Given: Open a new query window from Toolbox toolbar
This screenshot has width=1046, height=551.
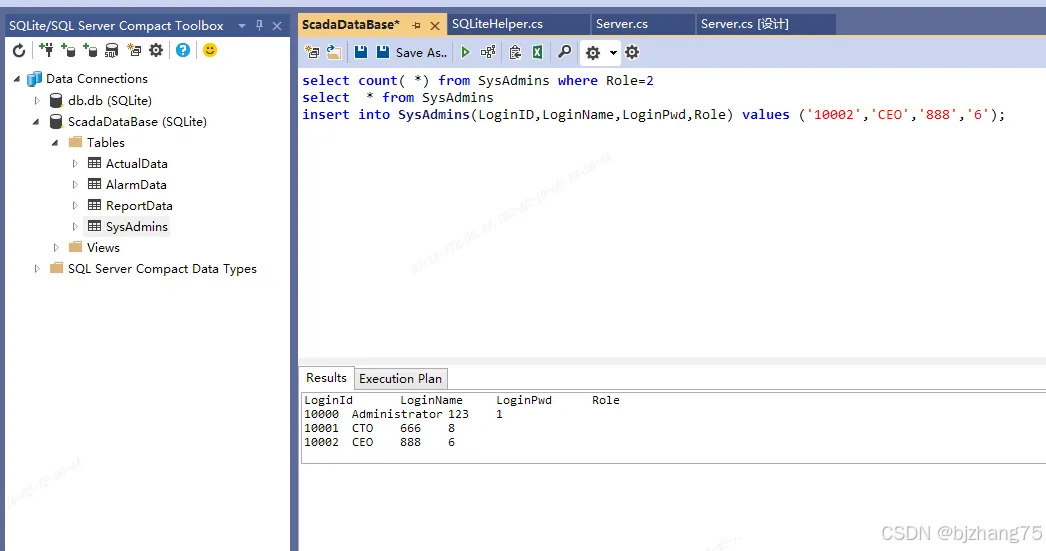Looking at the screenshot, I should tap(134, 50).
